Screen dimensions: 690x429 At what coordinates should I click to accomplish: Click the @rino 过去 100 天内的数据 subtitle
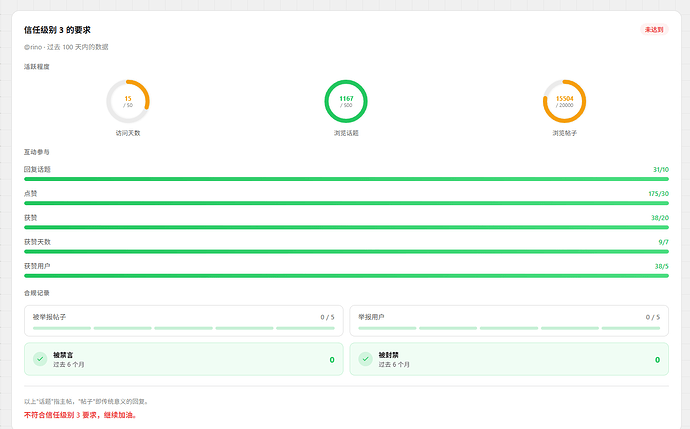click(x=66, y=47)
